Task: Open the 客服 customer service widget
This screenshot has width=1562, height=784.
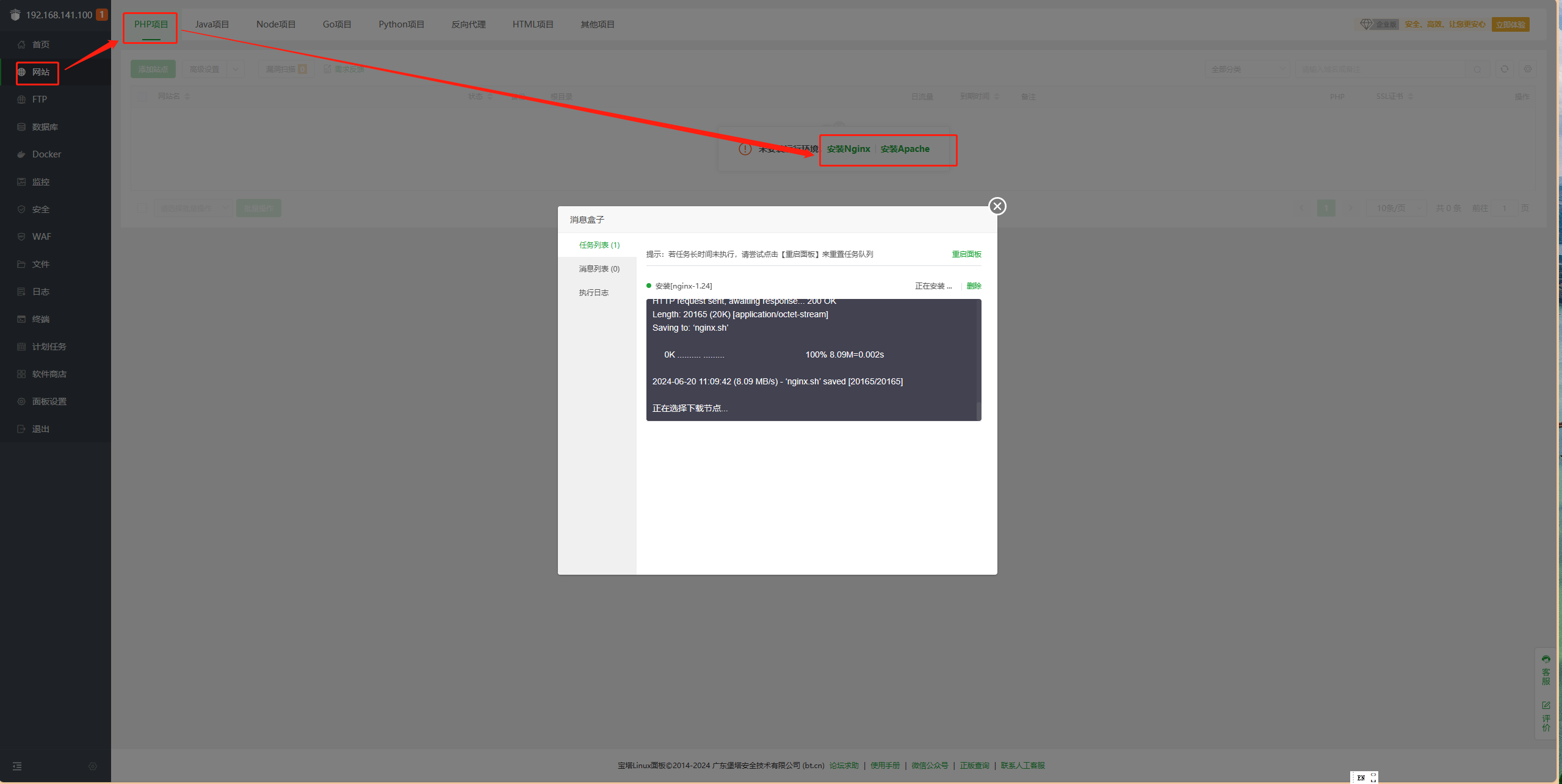Action: point(1546,670)
